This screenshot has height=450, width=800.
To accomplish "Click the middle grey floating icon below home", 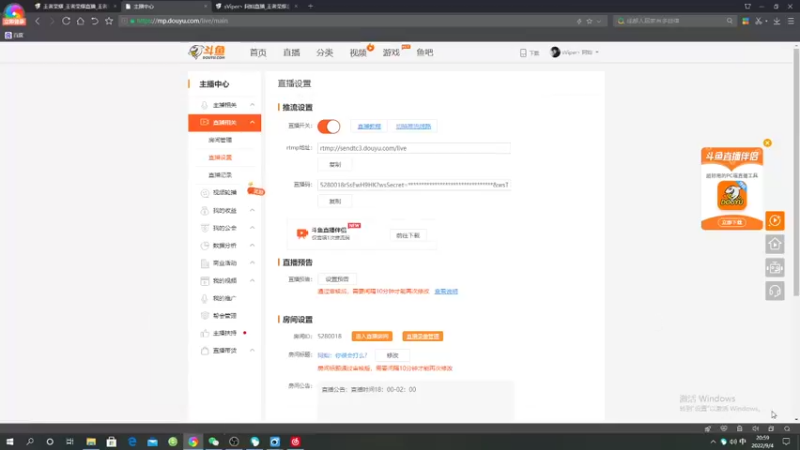I will 774,267.
